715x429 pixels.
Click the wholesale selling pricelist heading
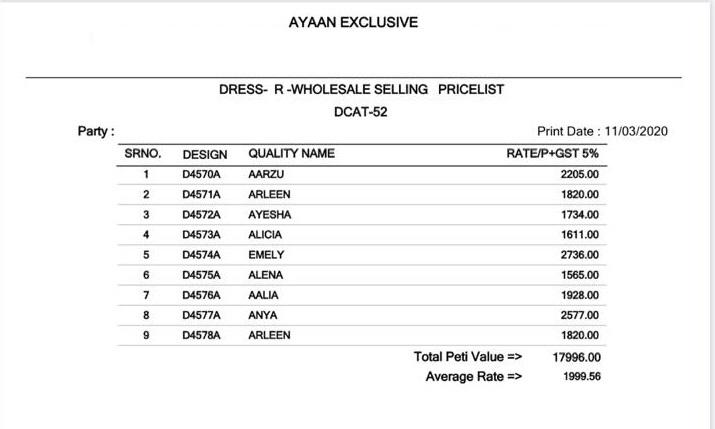tap(361, 89)
